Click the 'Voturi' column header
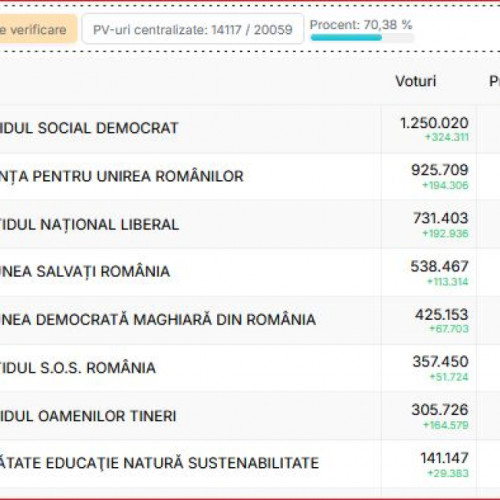This screenshot has height=500, width=500. coord(416,81)
